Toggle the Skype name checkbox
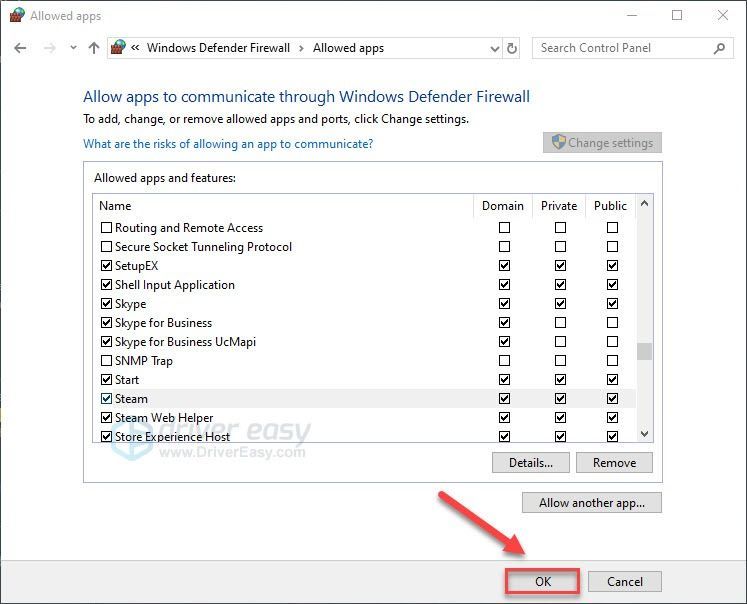Viewport: 747px width, 604px height. click(106, 304)
